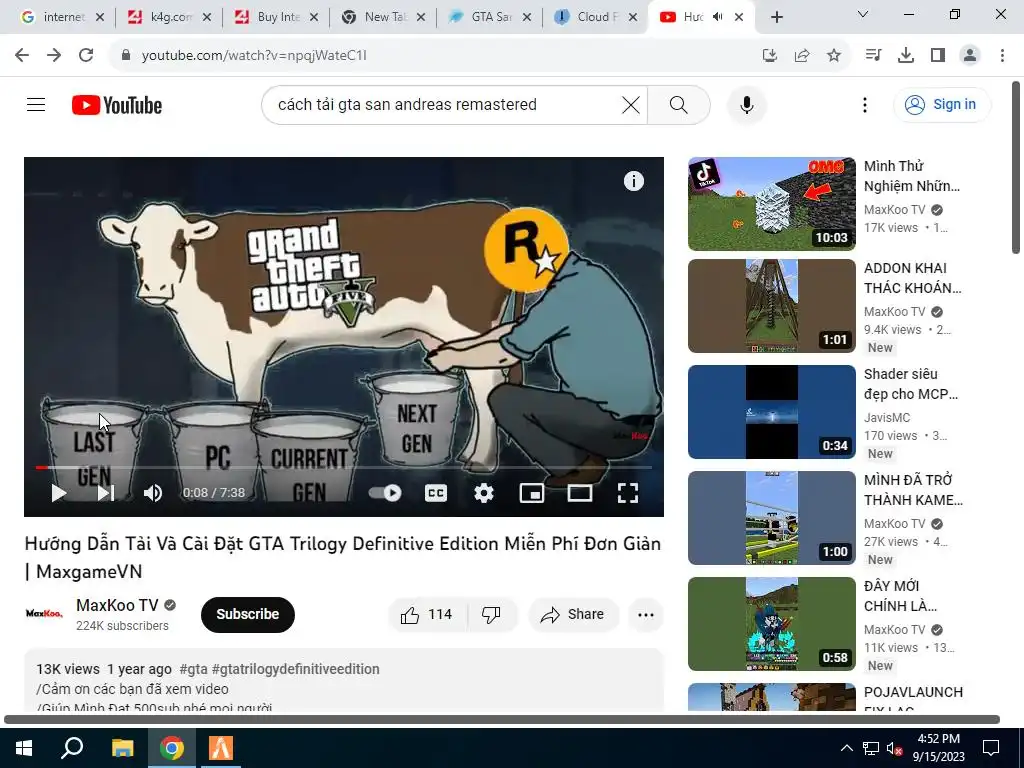This screenshot has height=768, width=1024.
Task: Enable miniplayer mode
Action: (532, 493)
